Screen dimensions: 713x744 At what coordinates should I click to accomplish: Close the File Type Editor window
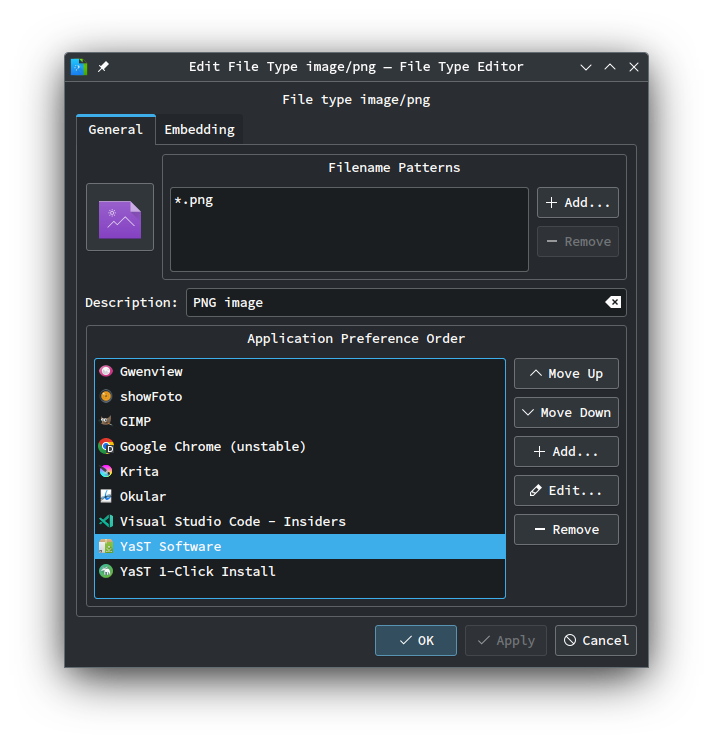coord(634,67)
